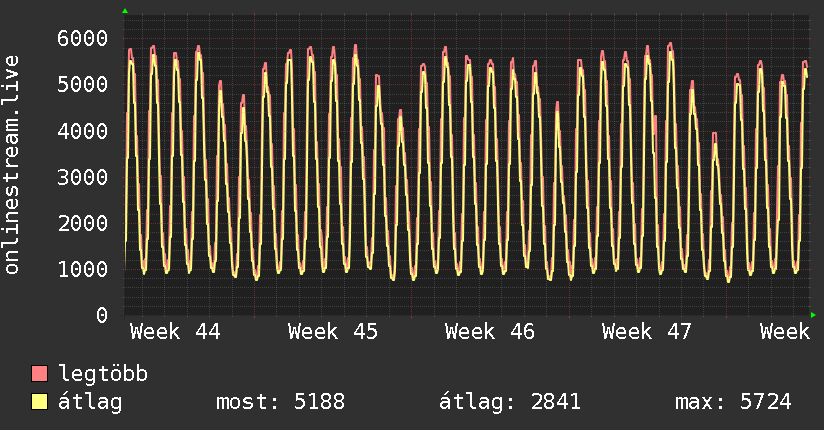Click the onlinestream.live vertical axis title
The image size is (824, 430).
12,165
